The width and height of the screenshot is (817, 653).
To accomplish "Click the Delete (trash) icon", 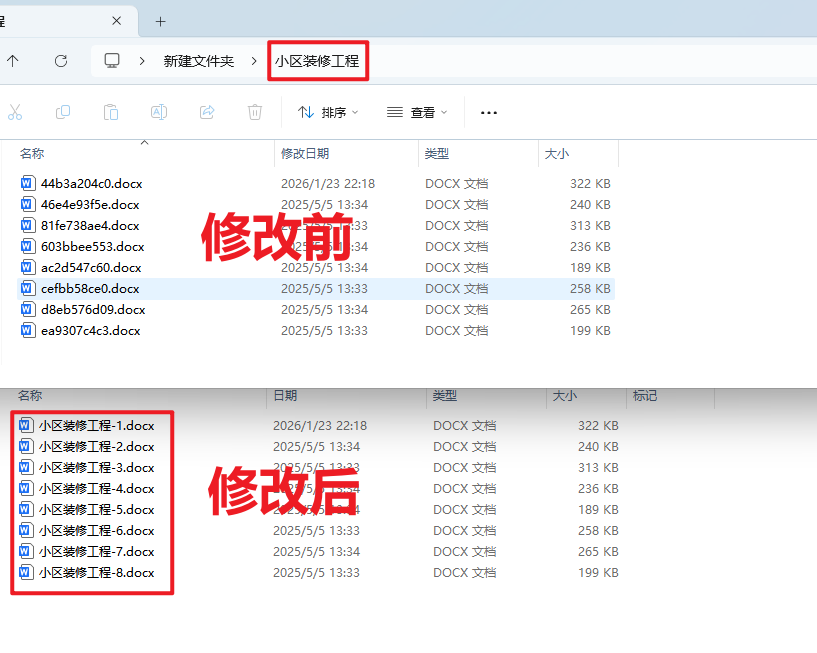I will tap(255, 112).
